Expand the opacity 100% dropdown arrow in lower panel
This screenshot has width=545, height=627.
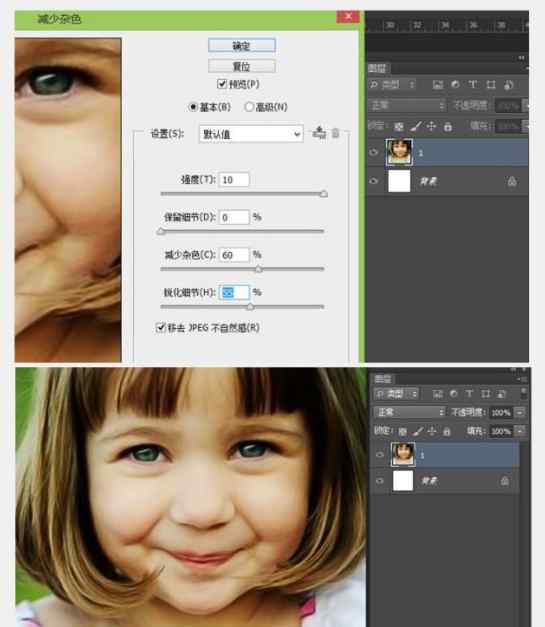(519, 412)
